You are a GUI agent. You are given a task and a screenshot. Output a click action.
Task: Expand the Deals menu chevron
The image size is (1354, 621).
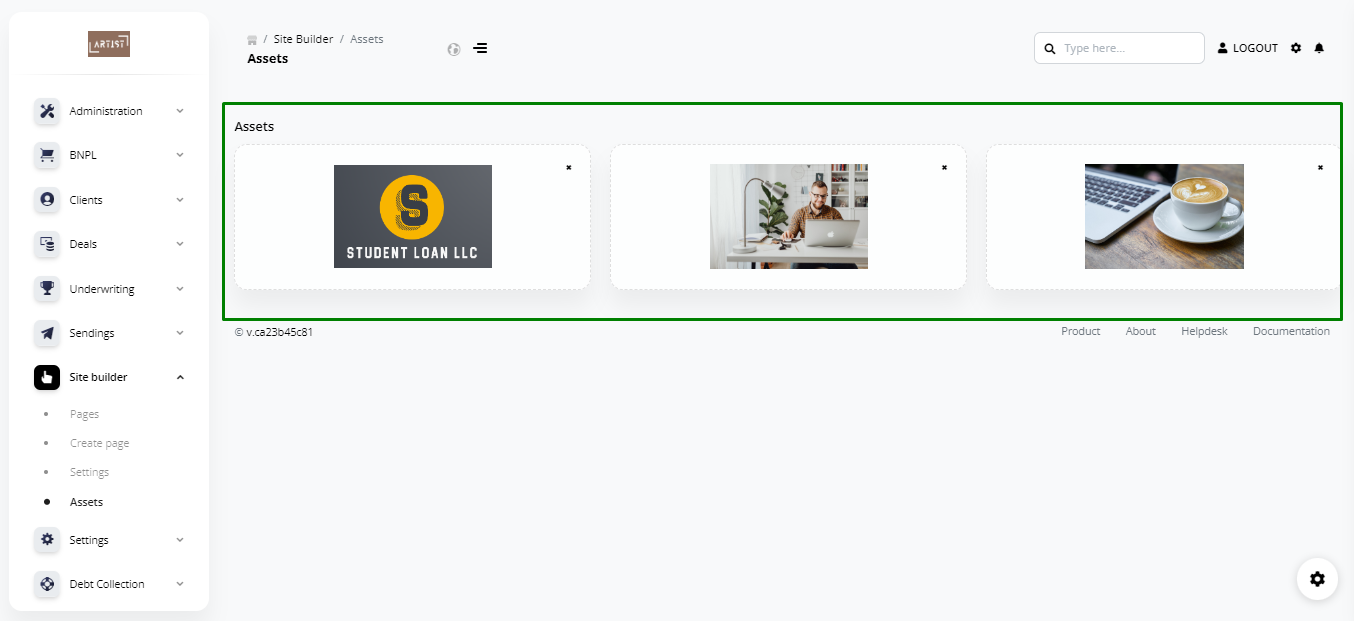pyautogui.click(x=180, y=244)
